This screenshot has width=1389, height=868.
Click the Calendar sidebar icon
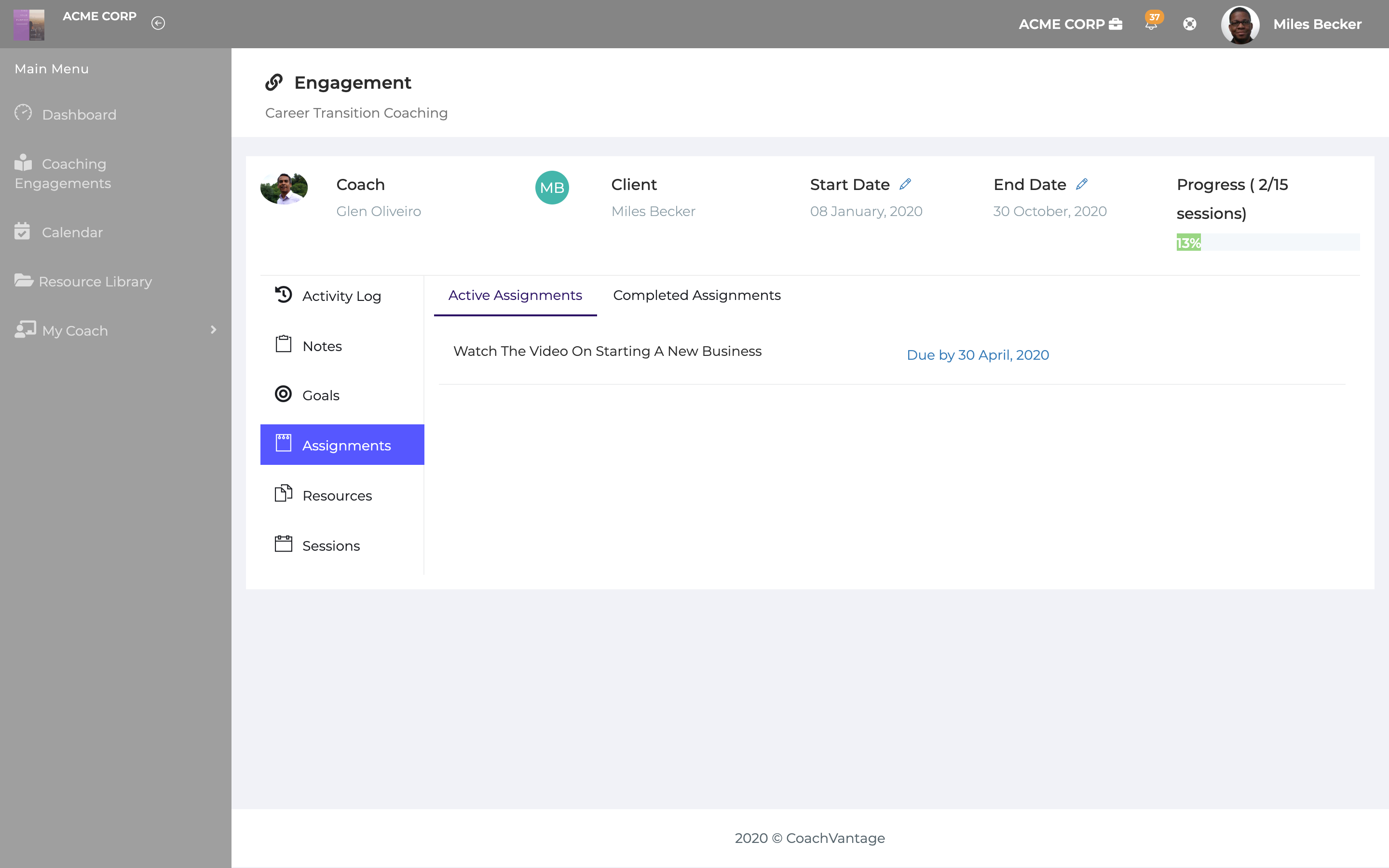click(22, 231)
